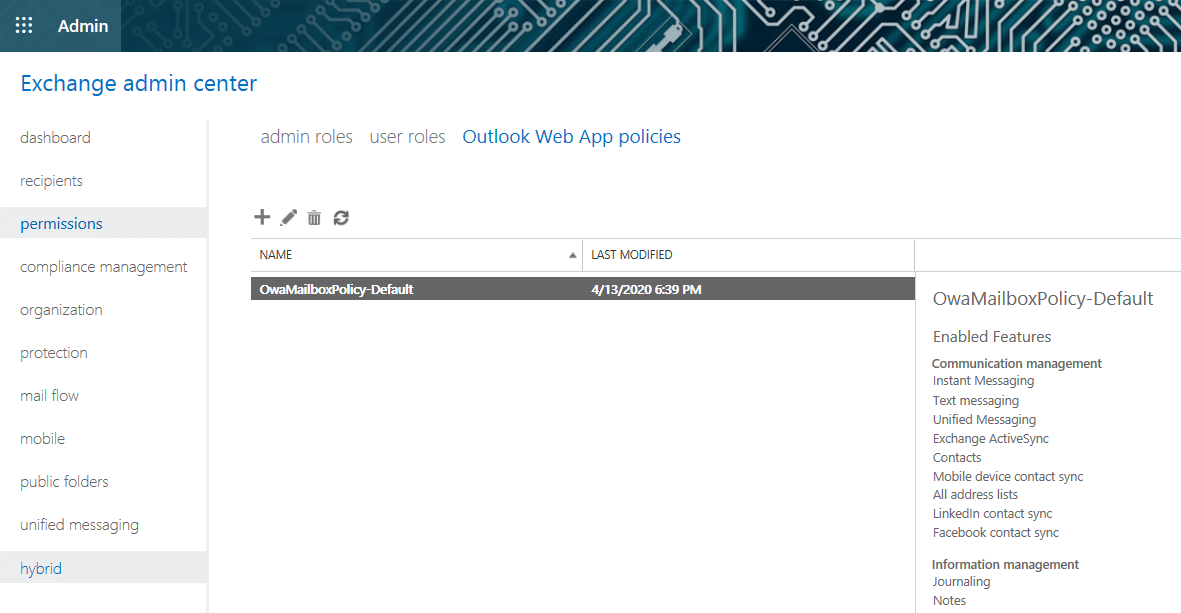The image size is (1181, 613).
Task: Open the organization section
Action: (x=61, y=310)
